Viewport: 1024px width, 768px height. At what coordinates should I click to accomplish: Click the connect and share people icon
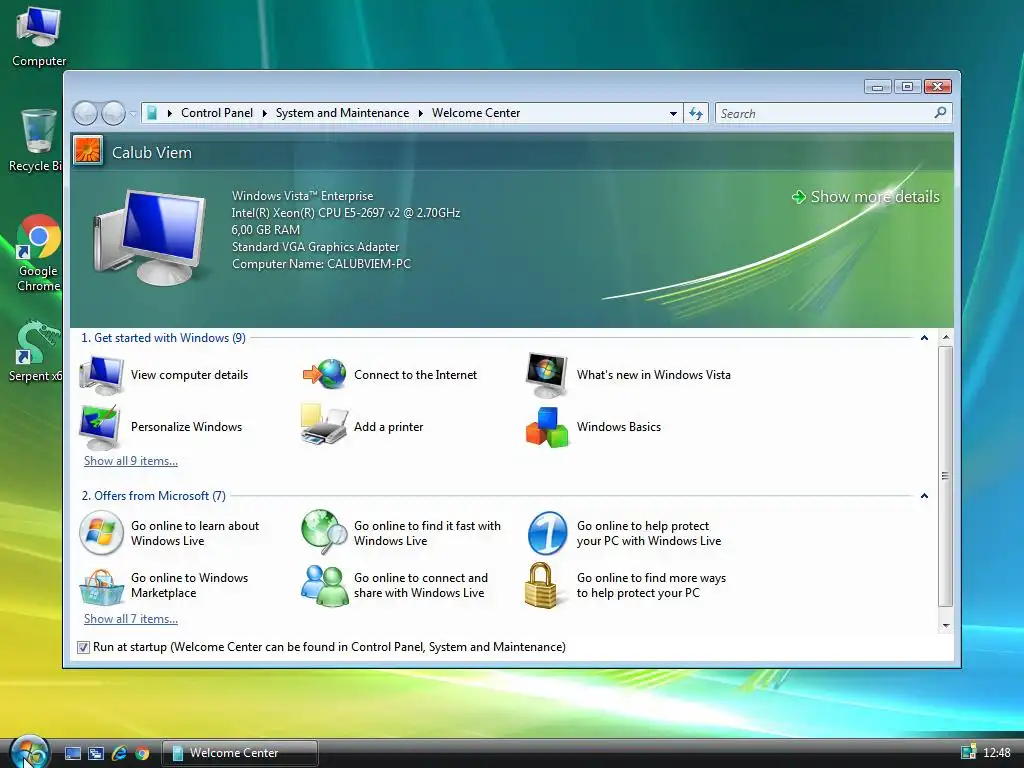point(325,586)
